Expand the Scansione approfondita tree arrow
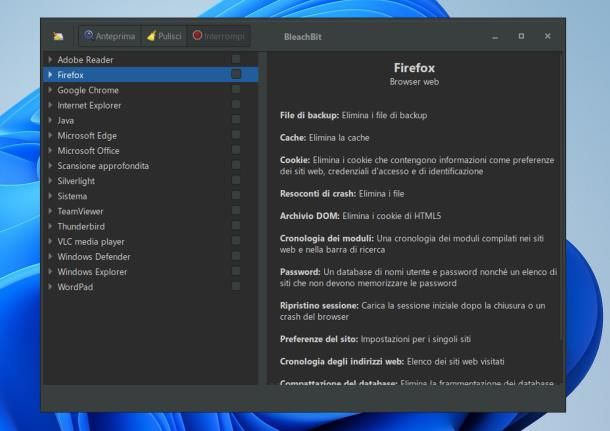The image size is (610, 431). 50,166
